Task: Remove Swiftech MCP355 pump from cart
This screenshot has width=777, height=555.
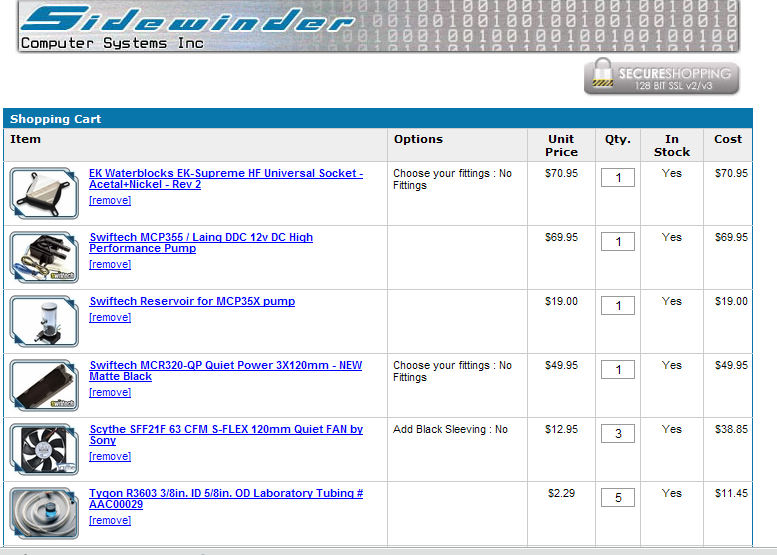Action: (x=110, y=264)
